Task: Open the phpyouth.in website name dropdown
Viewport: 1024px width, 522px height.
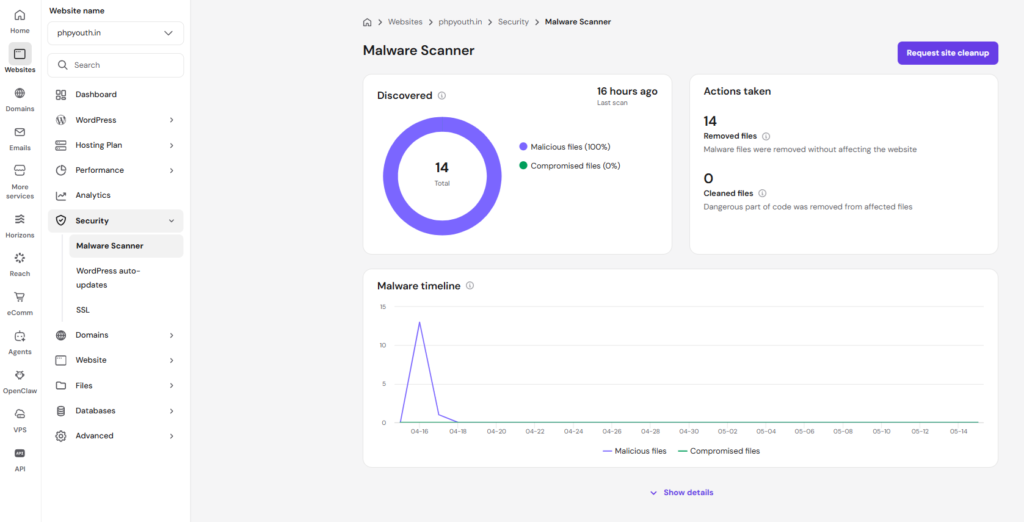Action: point(116,33)
